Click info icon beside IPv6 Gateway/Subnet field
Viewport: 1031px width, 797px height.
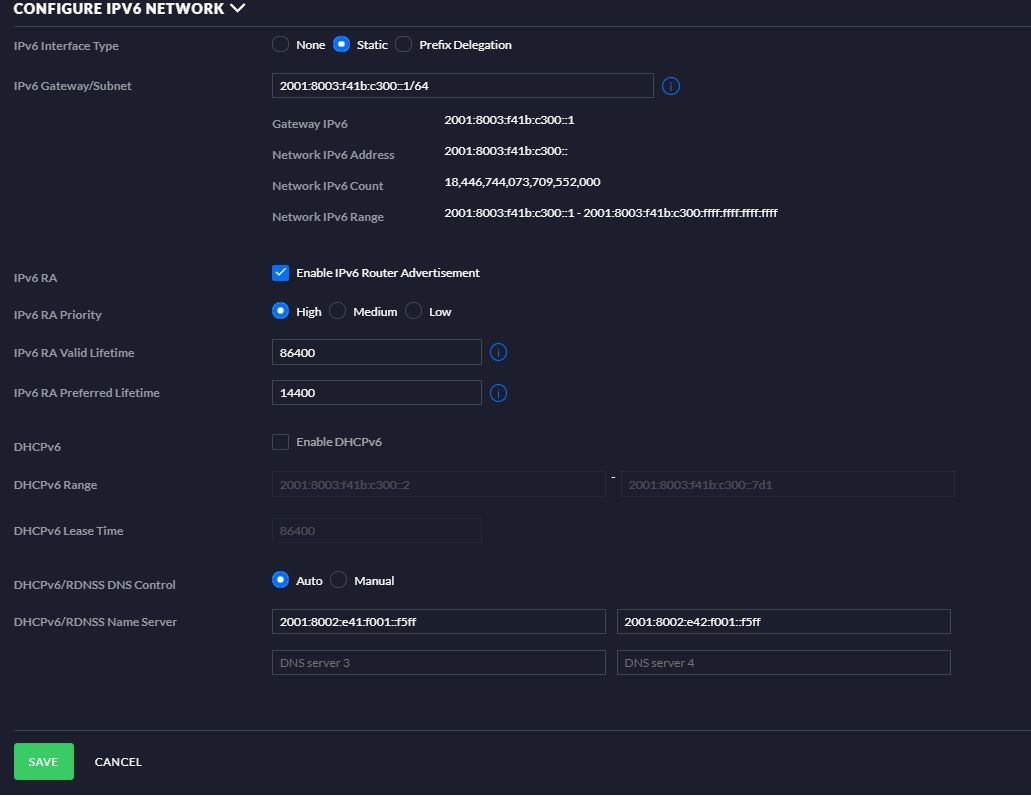click(671, 86)
